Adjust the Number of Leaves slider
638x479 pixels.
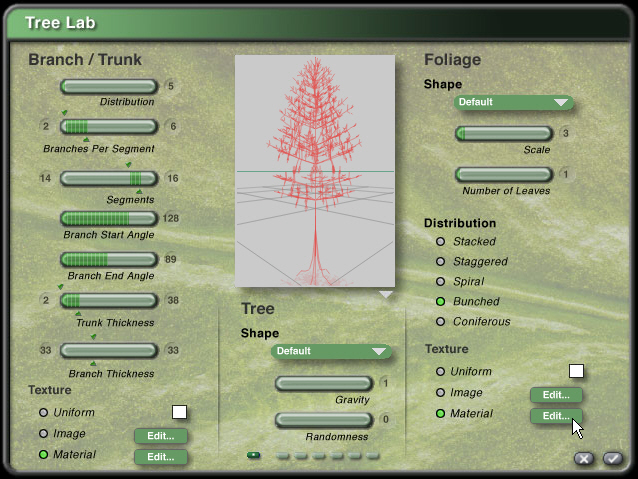(504, 175)
